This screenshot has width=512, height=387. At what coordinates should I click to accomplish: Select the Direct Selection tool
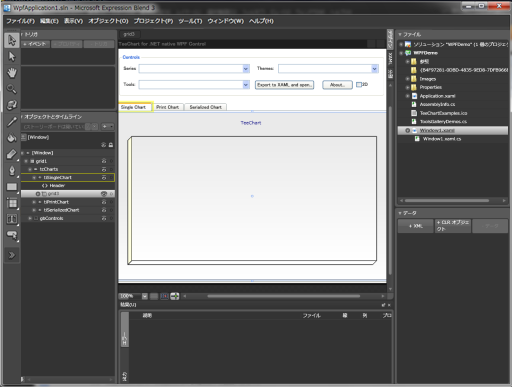12,57
